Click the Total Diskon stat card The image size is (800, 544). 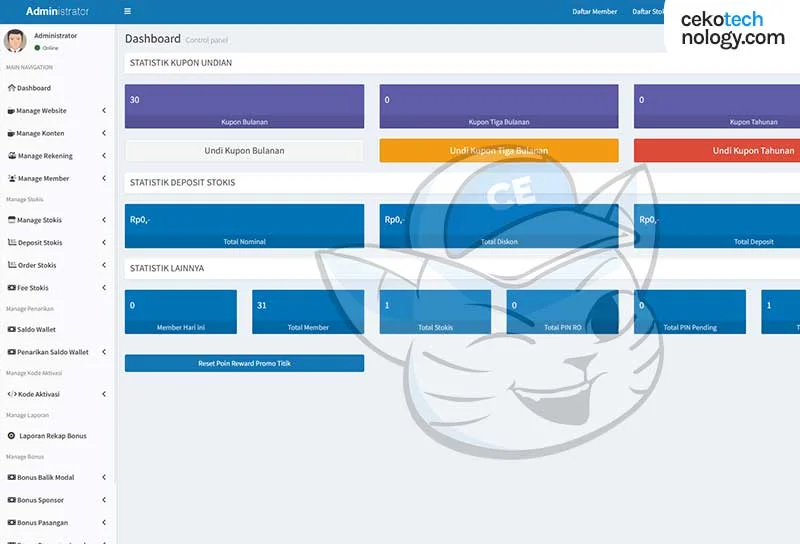[499, 226]
